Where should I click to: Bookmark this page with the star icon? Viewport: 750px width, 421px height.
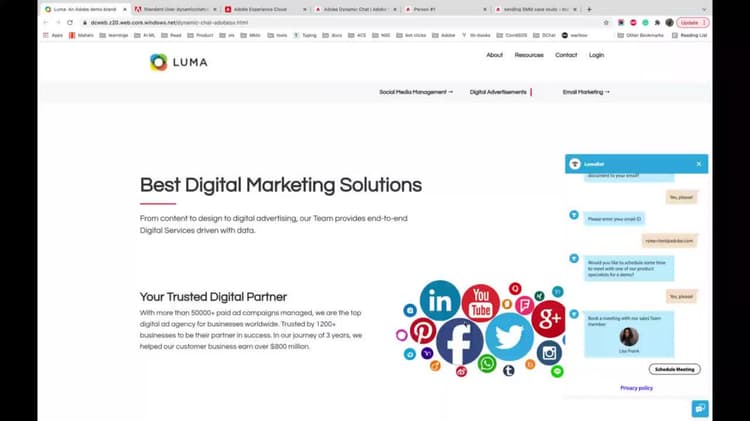pos(606,22)
